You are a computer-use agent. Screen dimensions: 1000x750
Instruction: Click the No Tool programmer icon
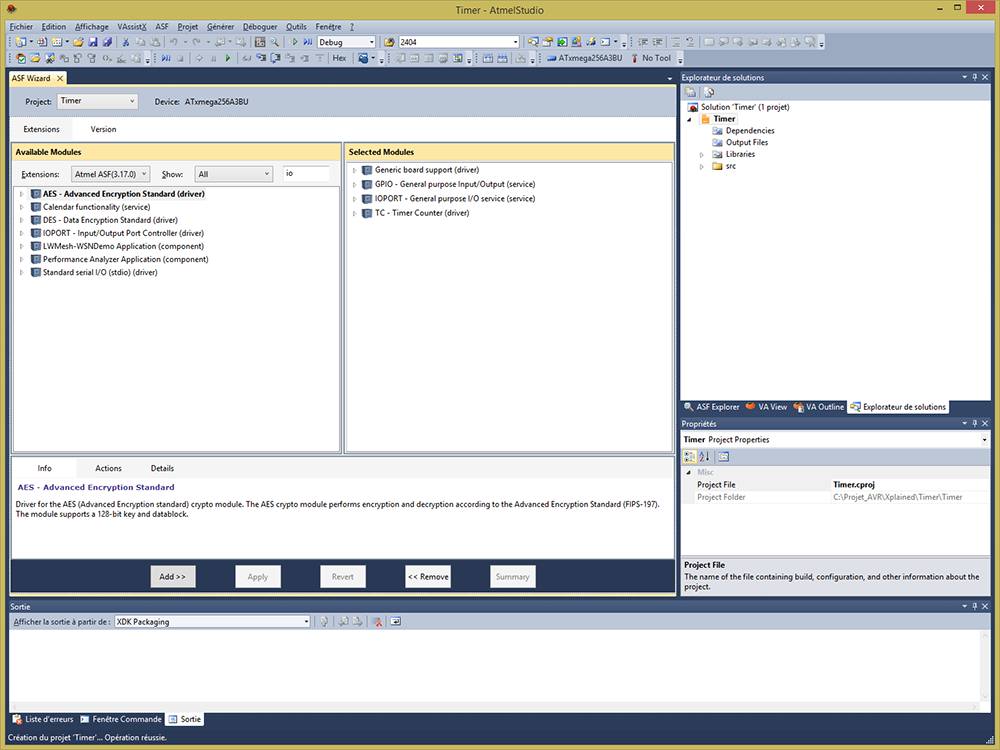click(x=633, y=58)
